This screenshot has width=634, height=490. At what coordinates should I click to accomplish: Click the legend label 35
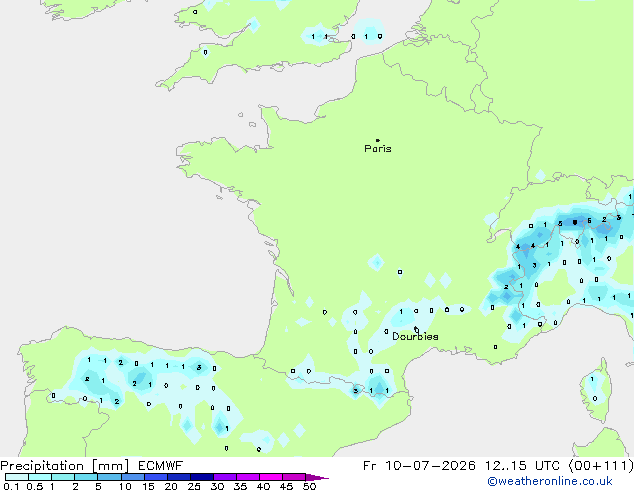[240, 486]
